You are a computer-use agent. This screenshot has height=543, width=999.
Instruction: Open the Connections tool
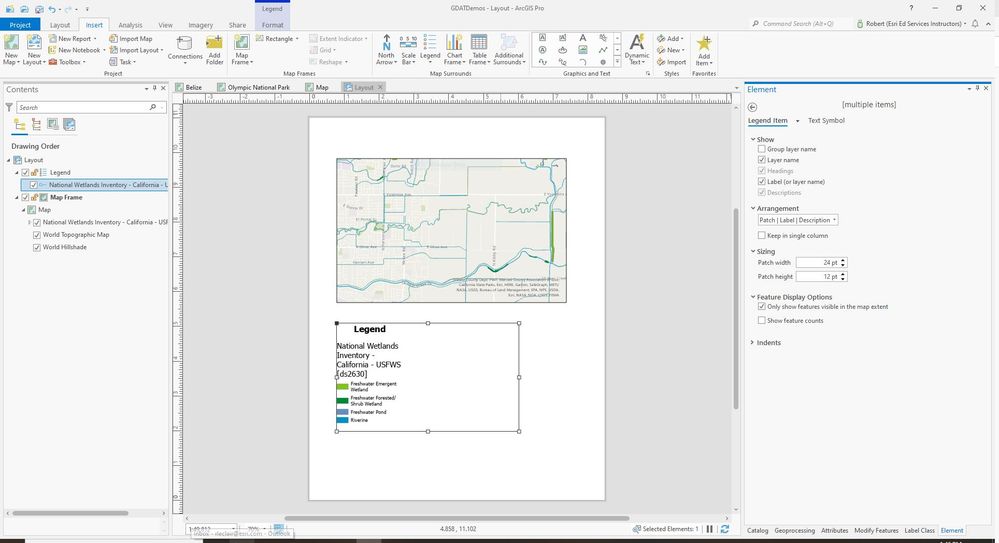tap(185, 44)
